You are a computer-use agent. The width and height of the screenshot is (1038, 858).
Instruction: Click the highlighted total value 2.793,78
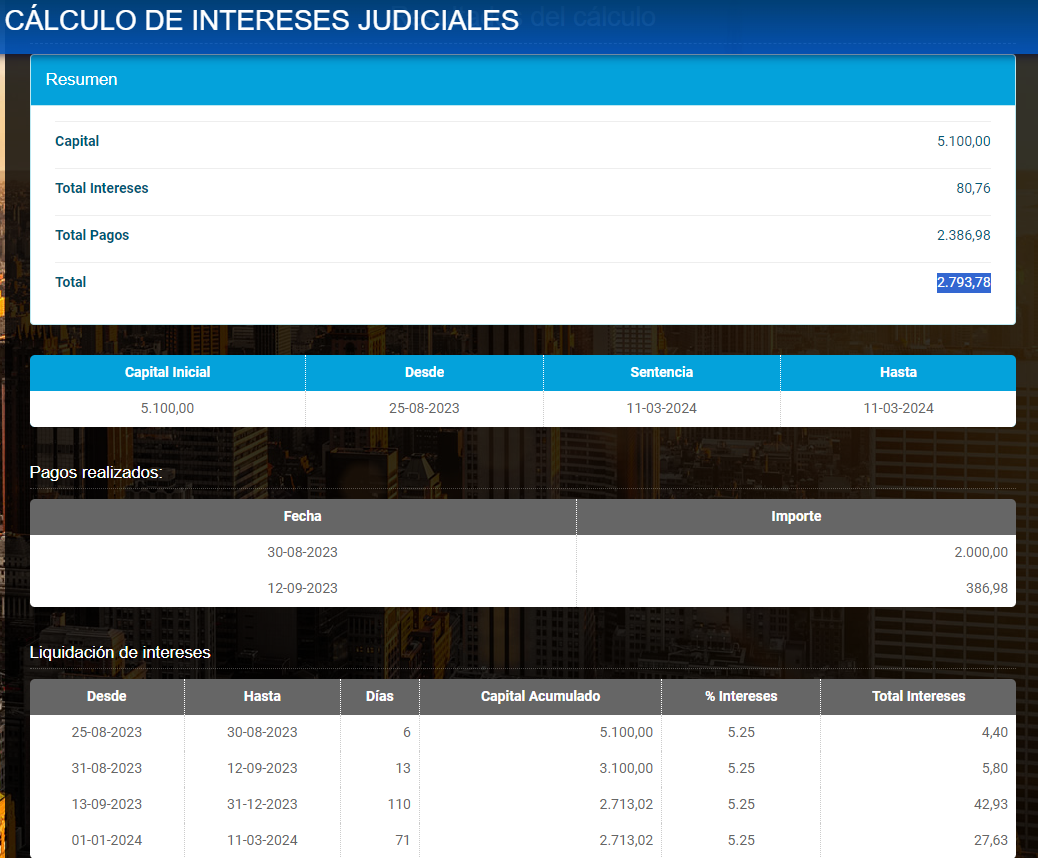(x=963, y=282)
